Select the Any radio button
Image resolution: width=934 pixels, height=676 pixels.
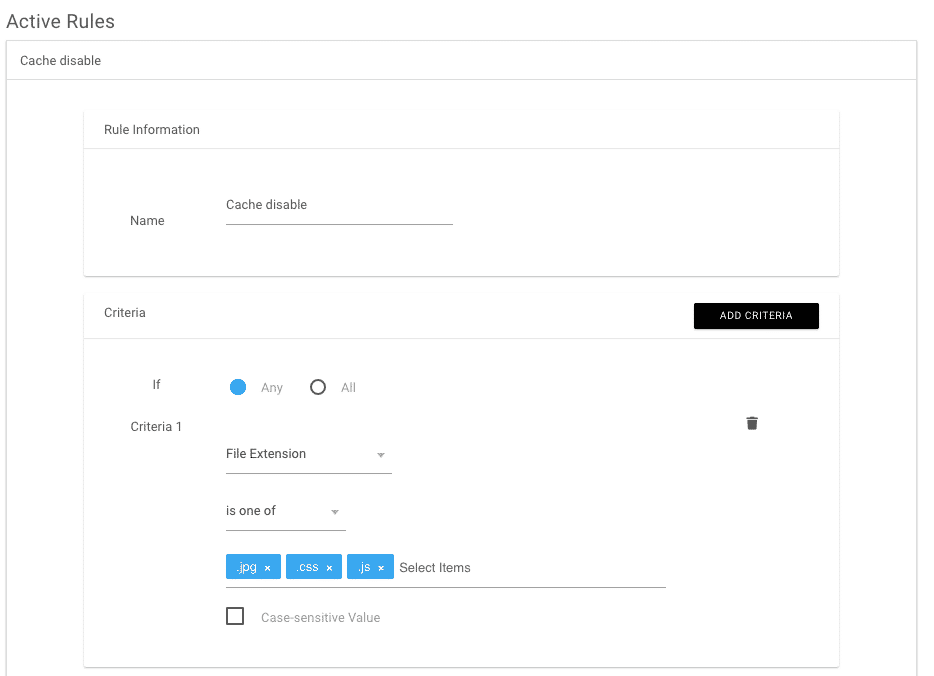pos(238,387)
